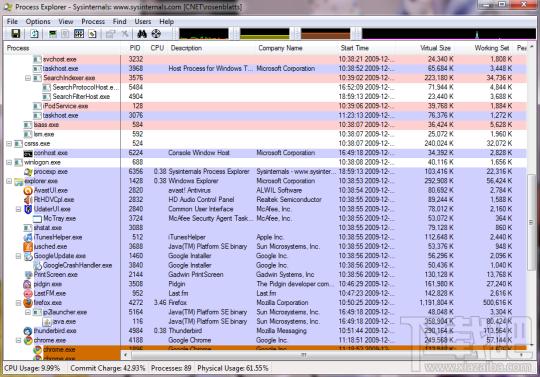Collapse the chrome.exe process tree
Image resolution: width=540 pixels, height=377 pixels.
pos(19,341)
